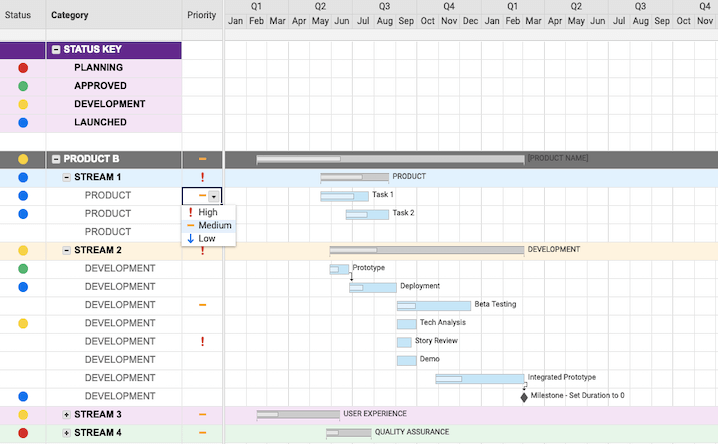Click the green status dot beside APPROVED

[x=23, y=86]
